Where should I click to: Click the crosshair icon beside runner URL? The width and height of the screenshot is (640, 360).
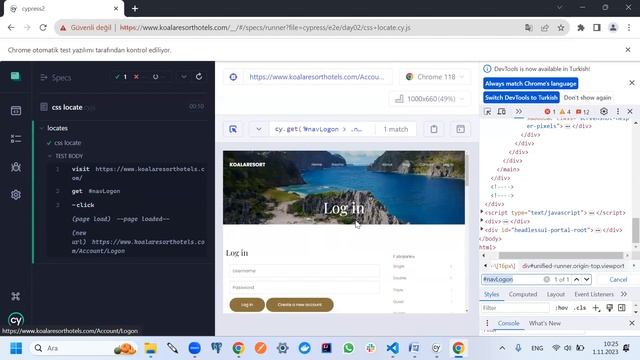click(233, 77)
